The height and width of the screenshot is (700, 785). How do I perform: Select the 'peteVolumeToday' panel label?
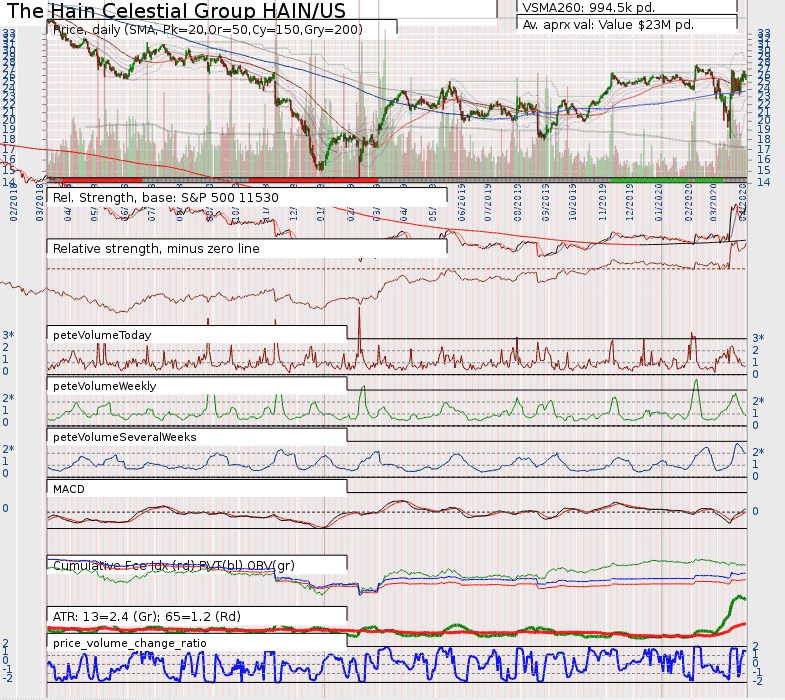pos(102,335)
